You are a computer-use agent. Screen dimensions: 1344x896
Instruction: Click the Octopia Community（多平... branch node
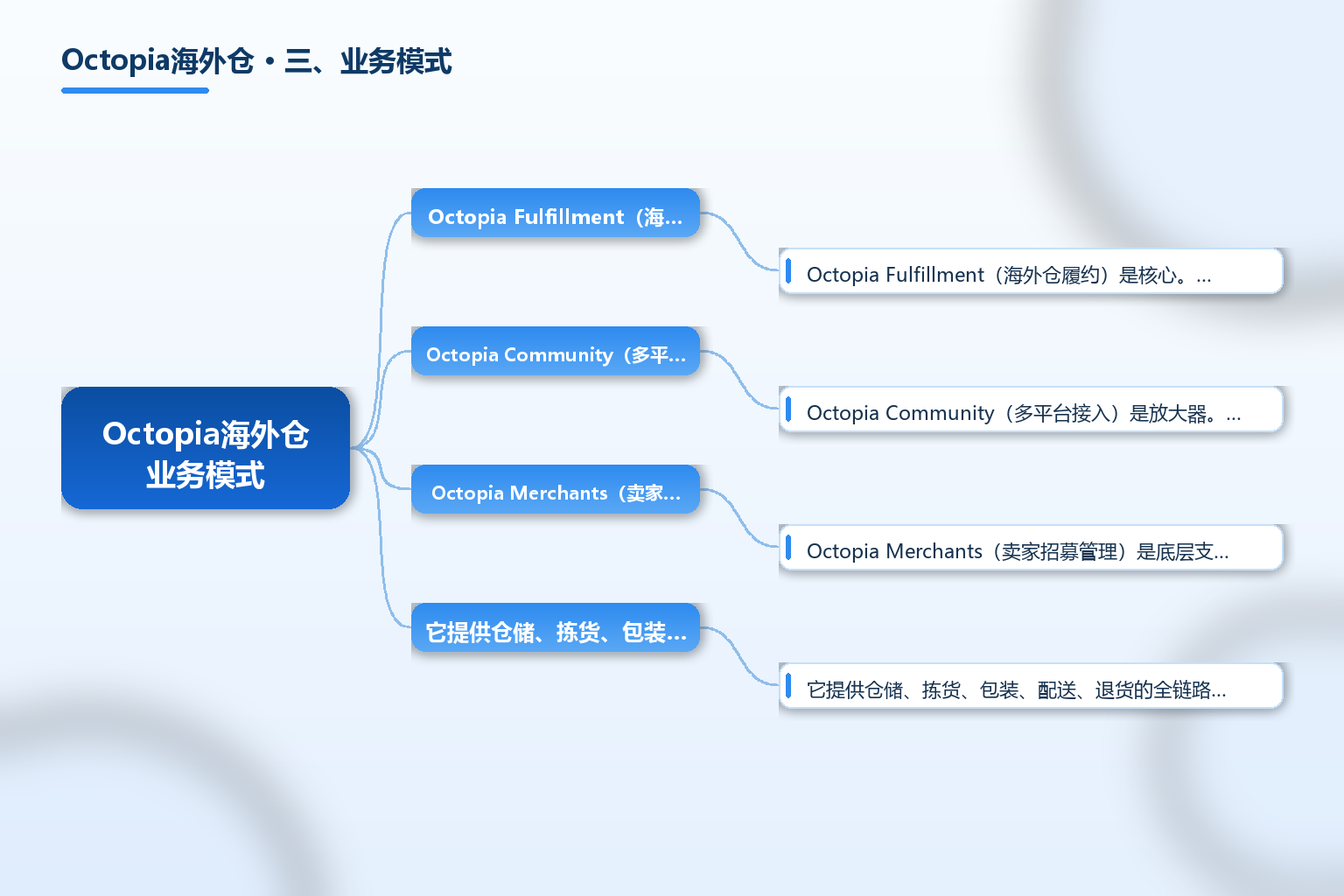click(x=556, y=351)
